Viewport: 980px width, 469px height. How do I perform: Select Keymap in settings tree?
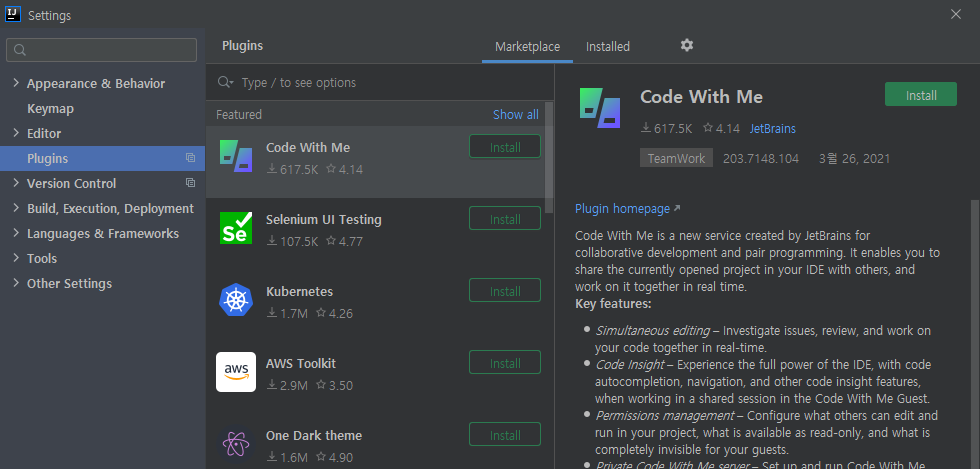click(x=50, y=109)
